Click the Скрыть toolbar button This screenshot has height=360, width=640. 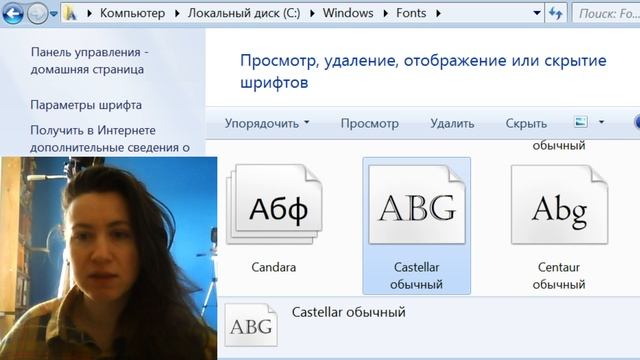click(526, 123)
